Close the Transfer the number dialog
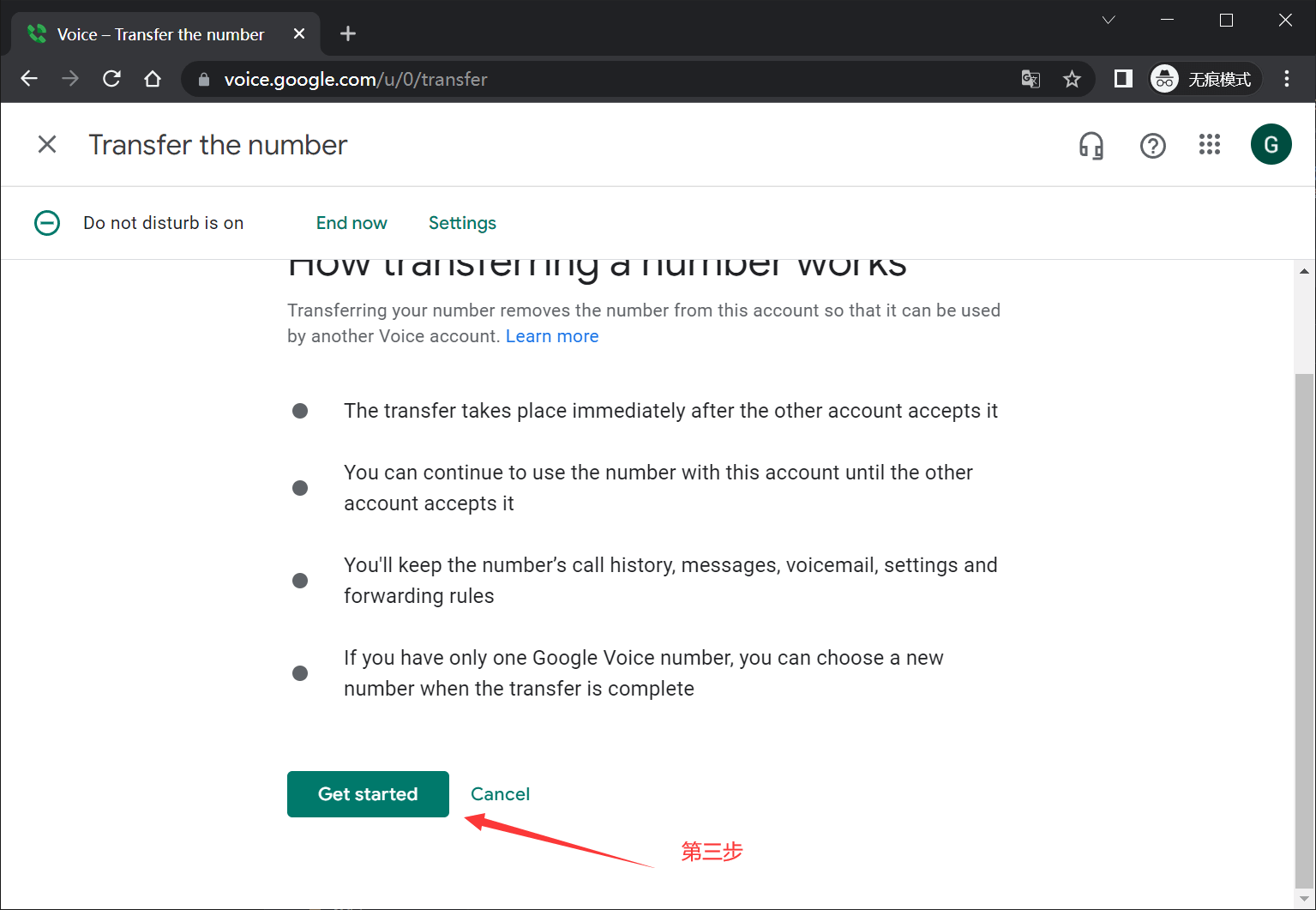The image size is (1316, 910). 47,144
